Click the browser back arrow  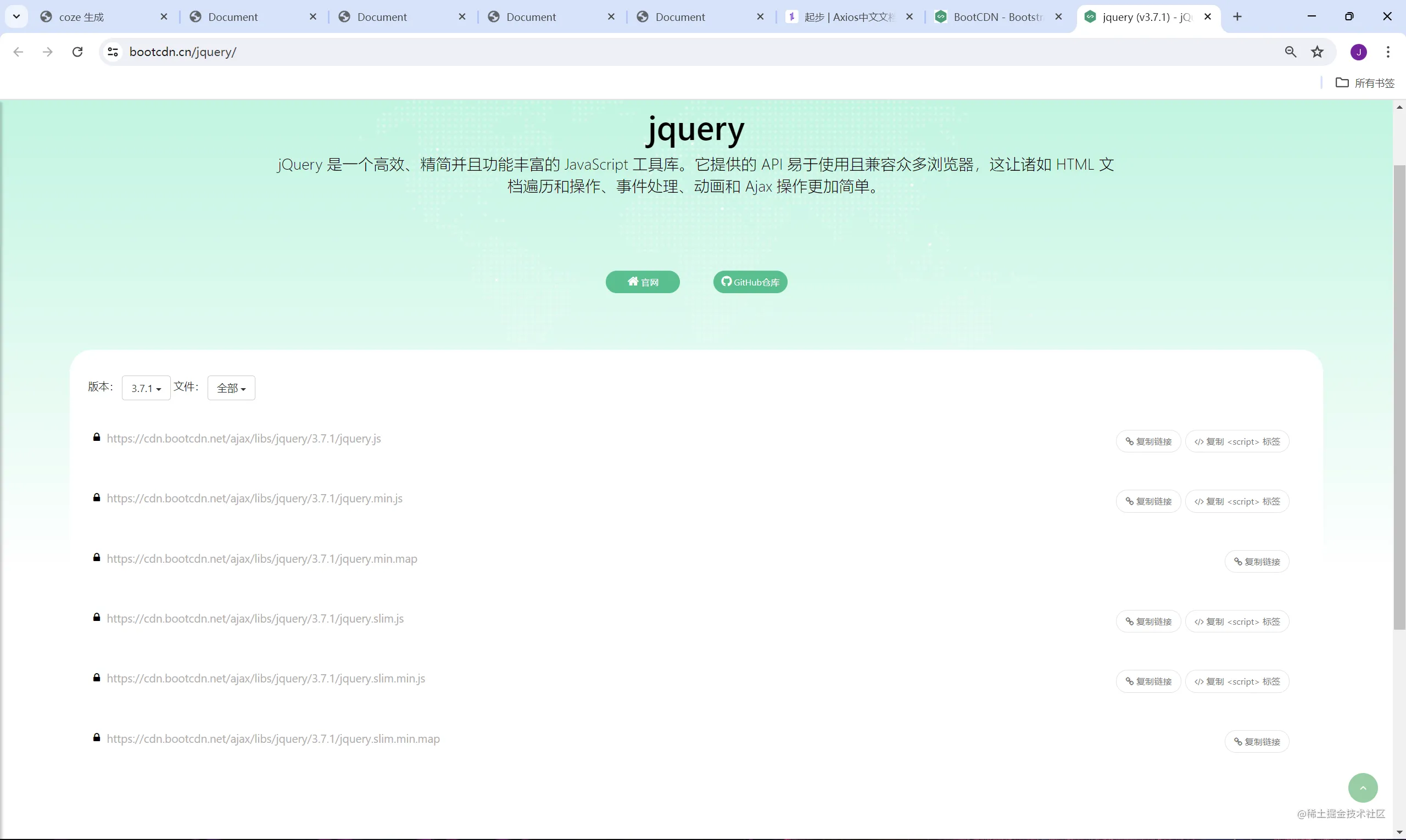[x=18, y=52]
